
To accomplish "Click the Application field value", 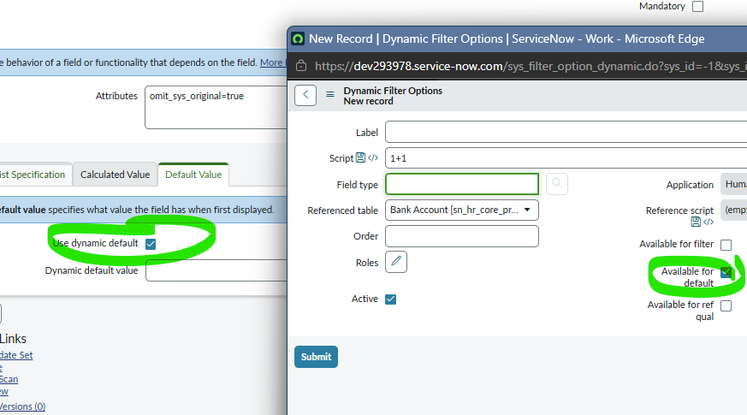I will 734,184.
